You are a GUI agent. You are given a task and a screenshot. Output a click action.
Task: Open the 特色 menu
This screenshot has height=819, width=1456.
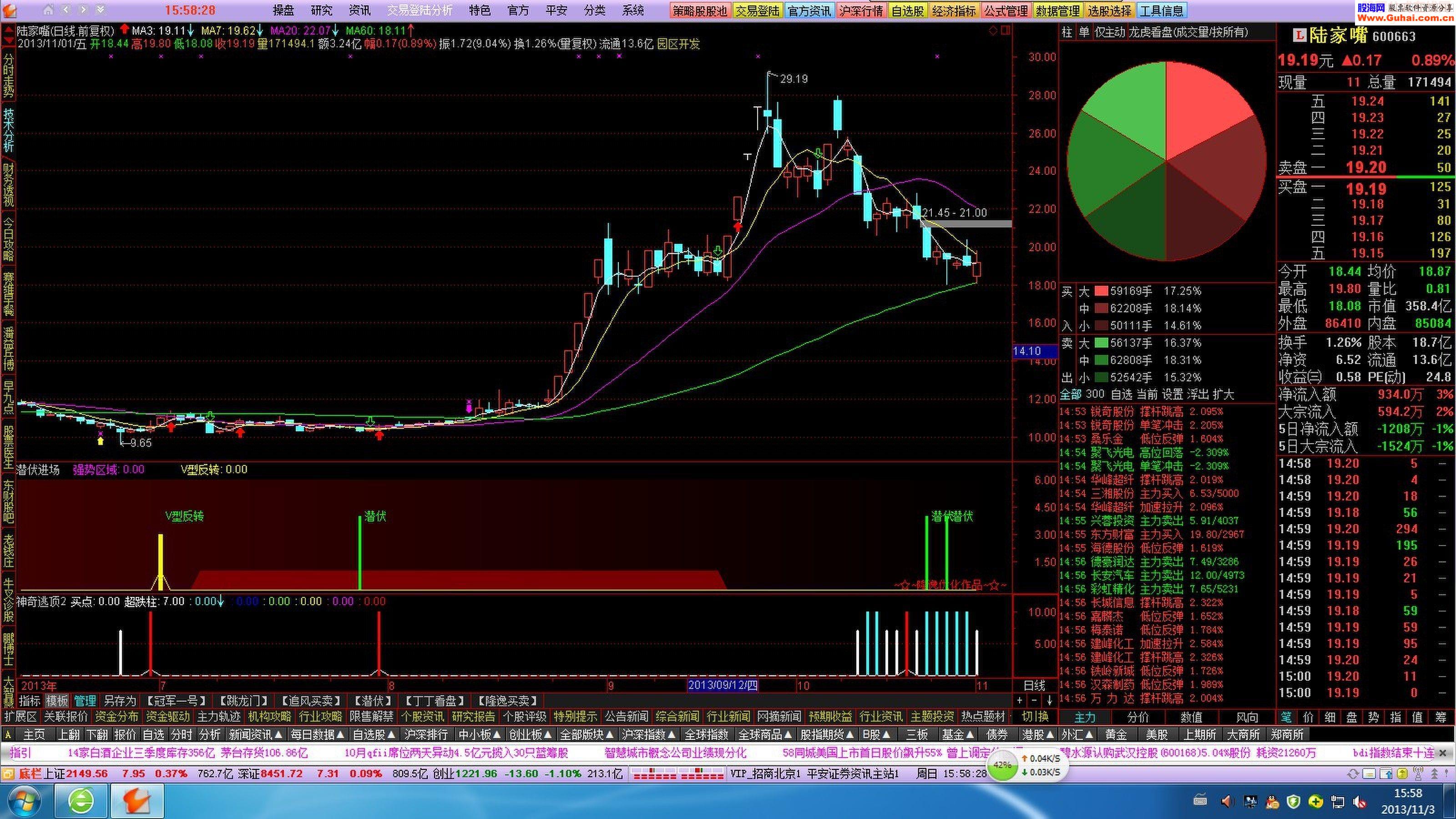(480, 10)
